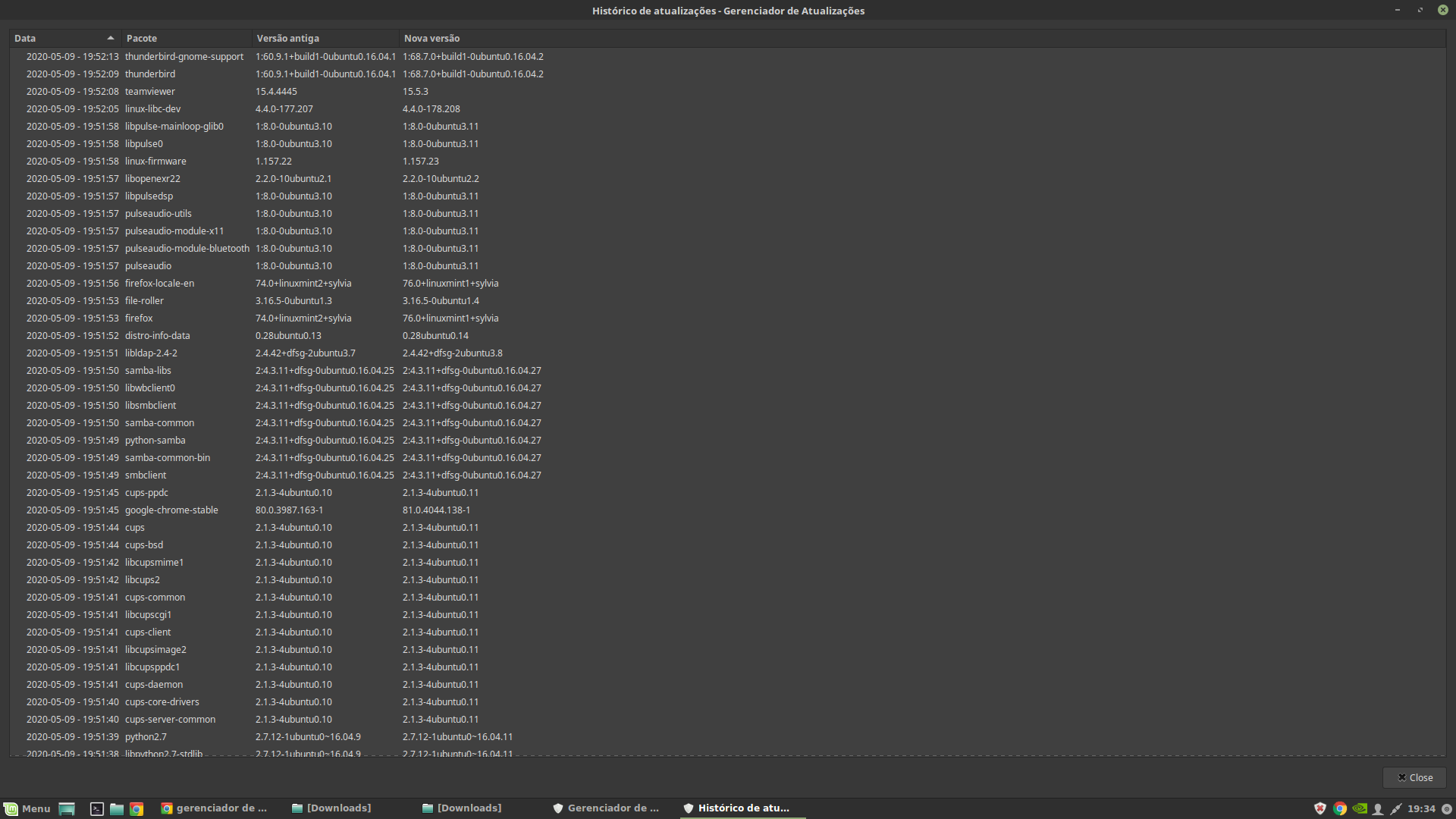Launch Chrome from the panel launcher
The width and height of the screenshot is (1456, 819).
[136, 808]
